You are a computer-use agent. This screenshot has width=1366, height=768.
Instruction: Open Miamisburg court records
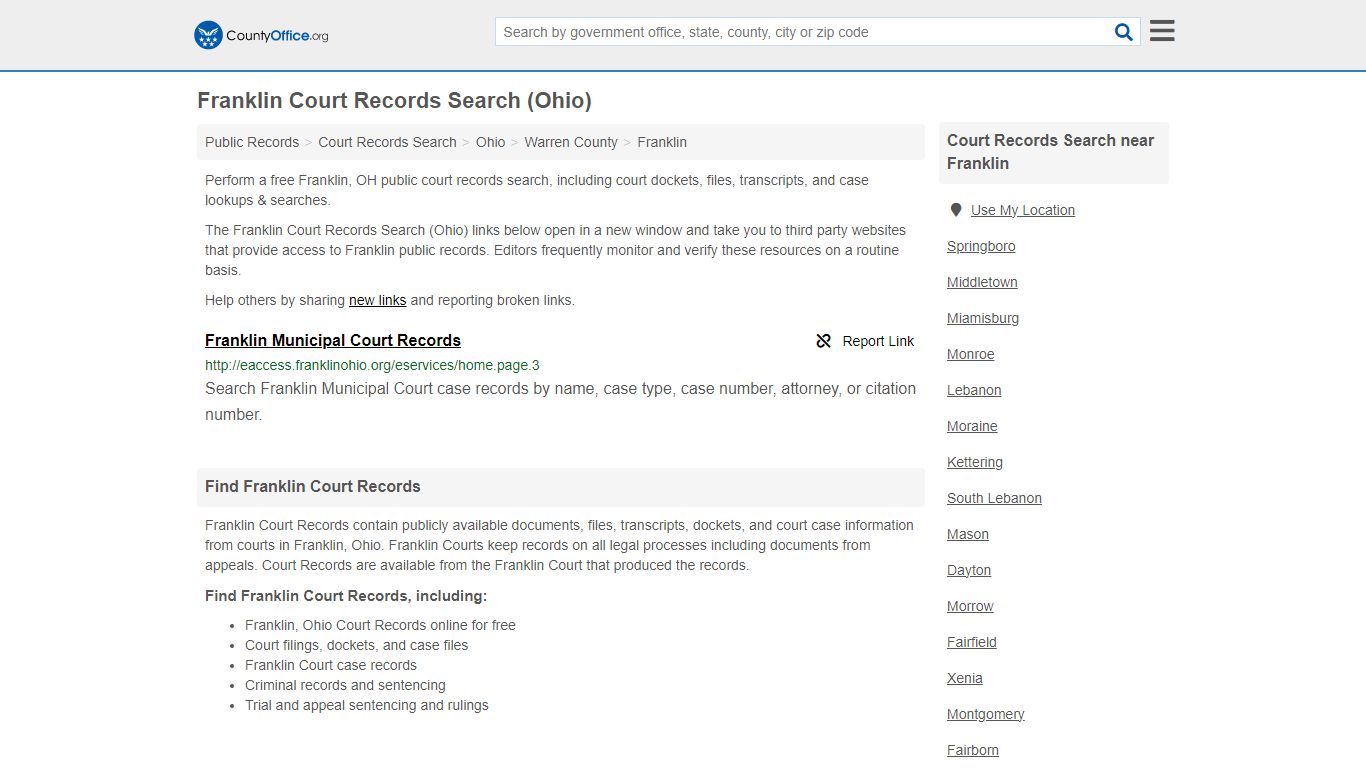pyautogui.click(x=983, y=318)
